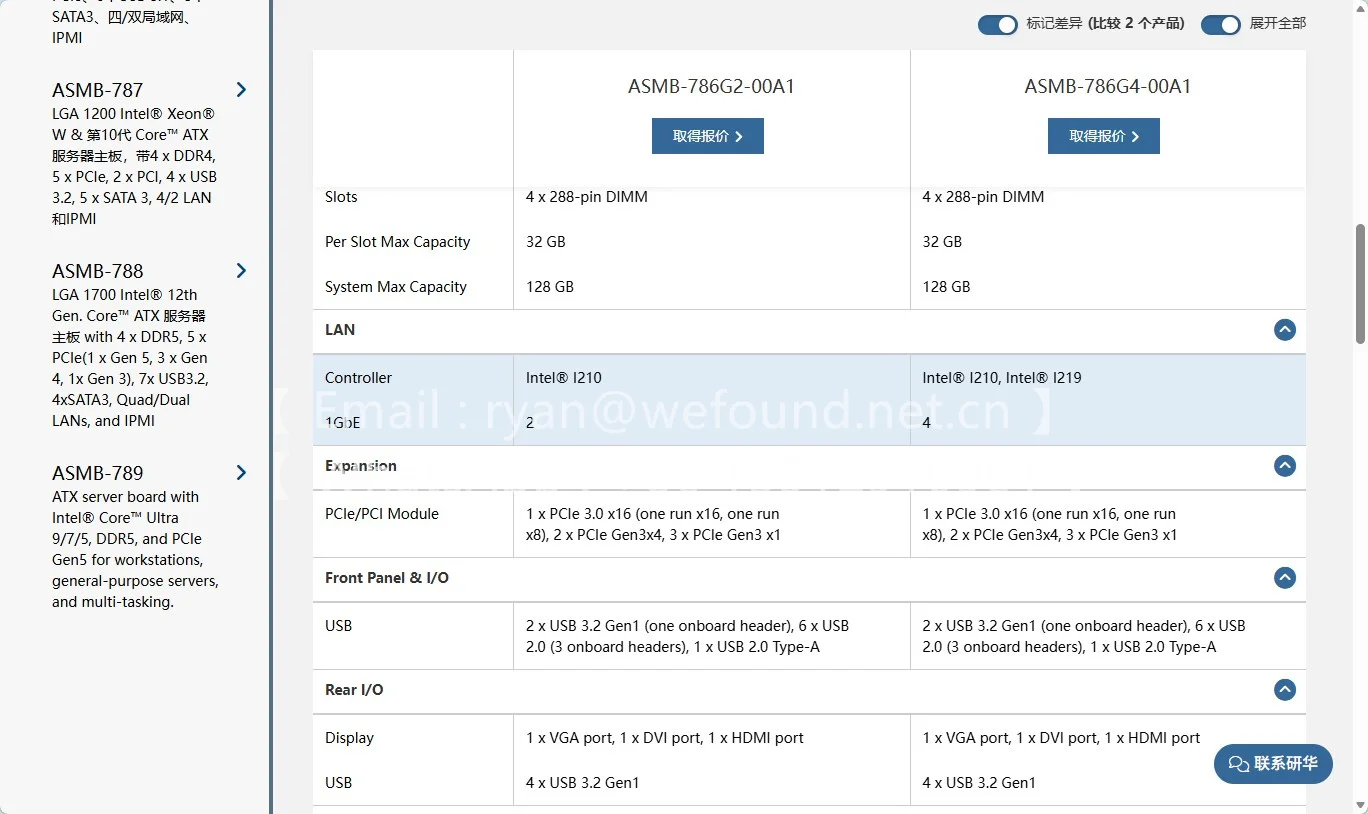This screenshot has width=1368, height=814.
Task: Click the Controller row label
Action: [x=358, y=378]
